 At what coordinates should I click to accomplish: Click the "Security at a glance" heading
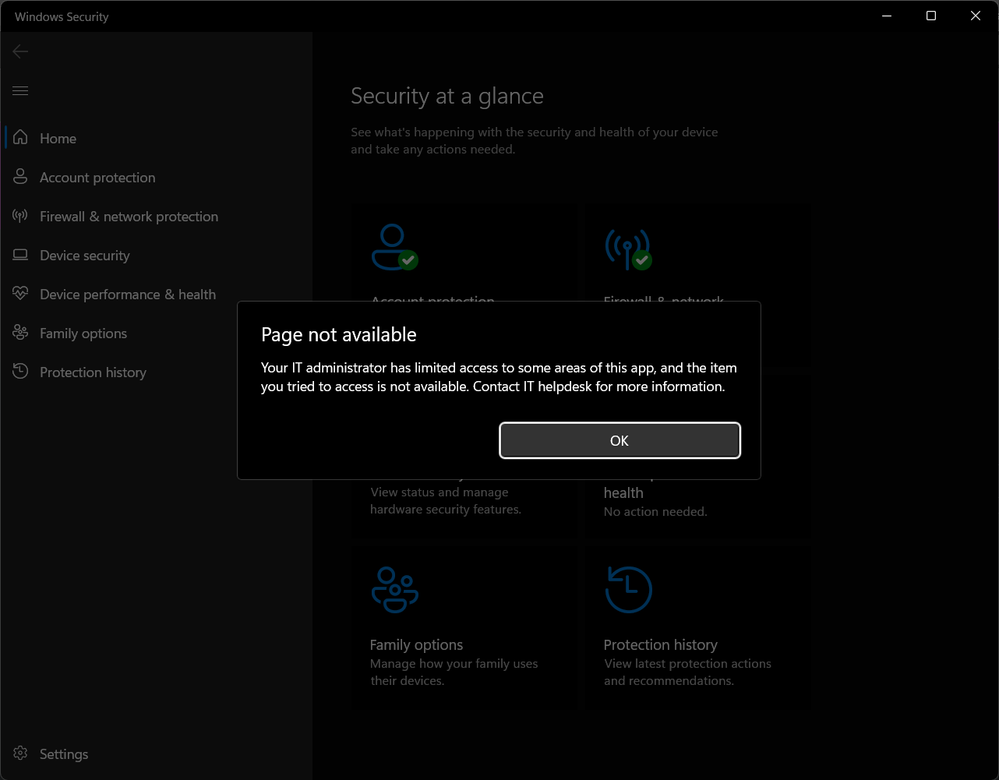(x=447, y=96)
